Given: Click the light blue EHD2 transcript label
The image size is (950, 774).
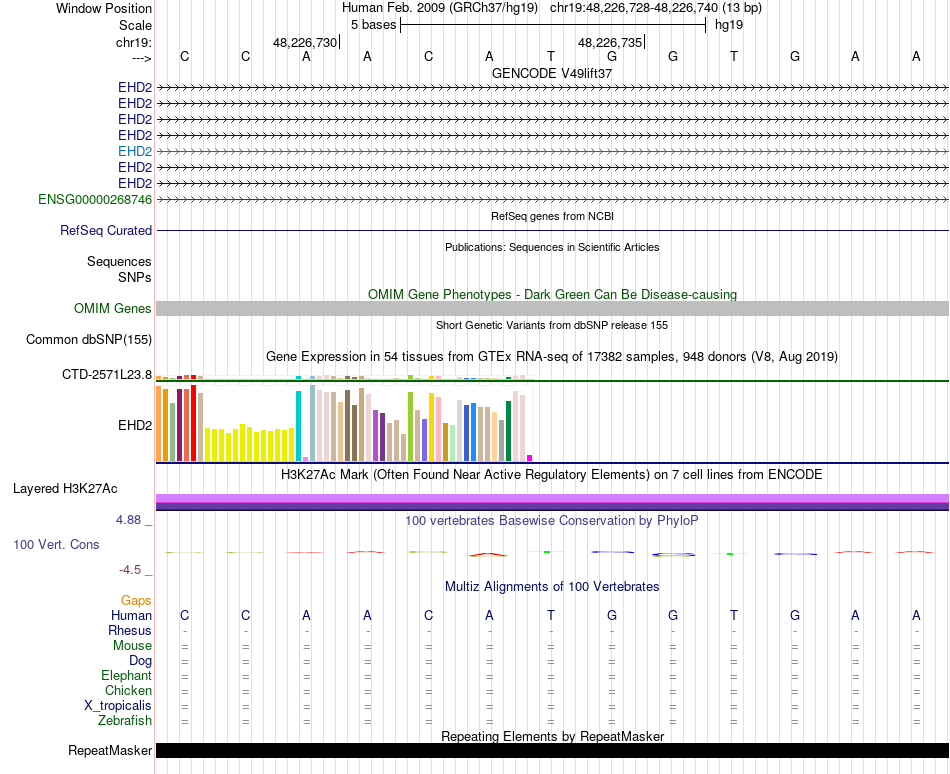Looking at the screenshot, I should [x=135, y=151].
